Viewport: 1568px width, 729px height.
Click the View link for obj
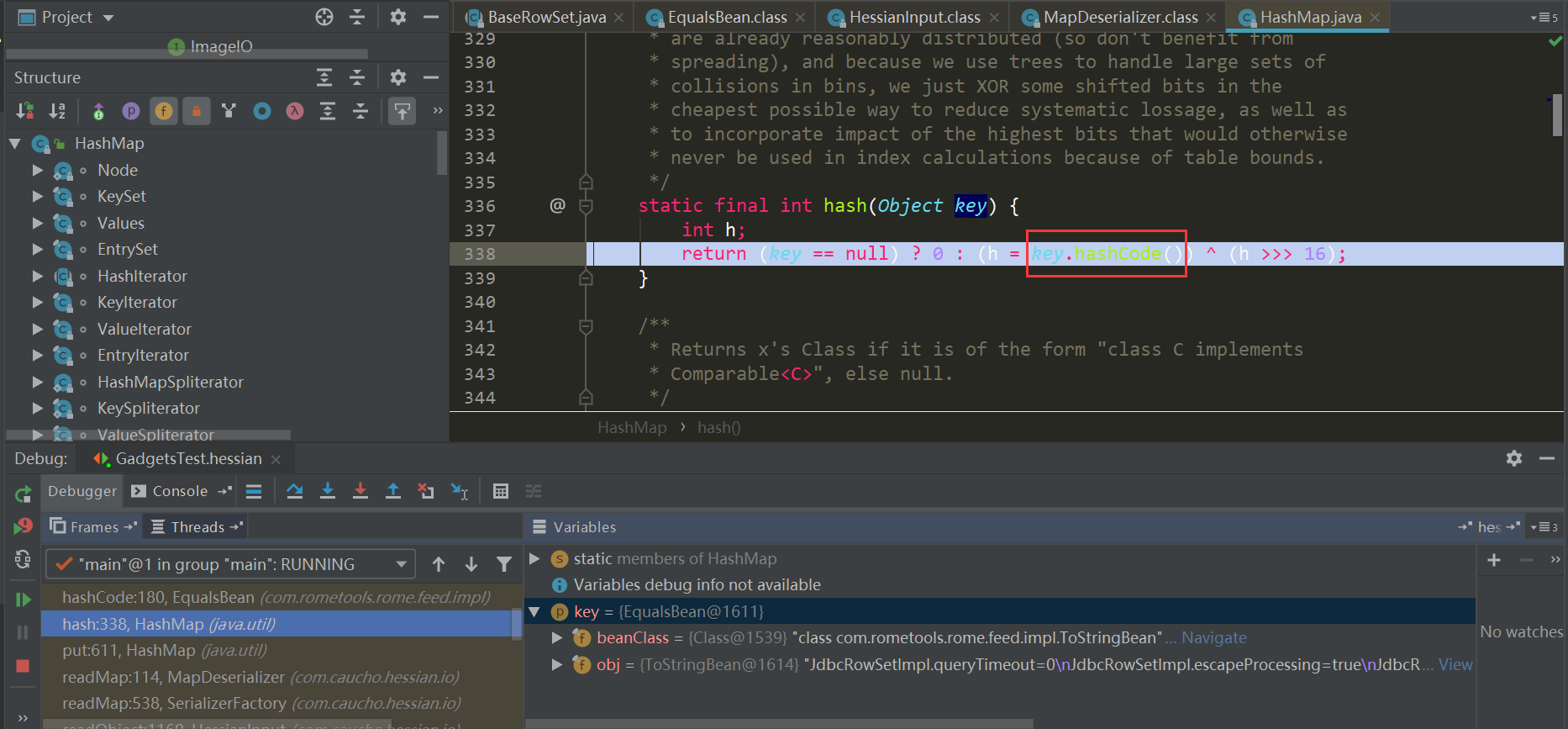(x=1455, y=665)
